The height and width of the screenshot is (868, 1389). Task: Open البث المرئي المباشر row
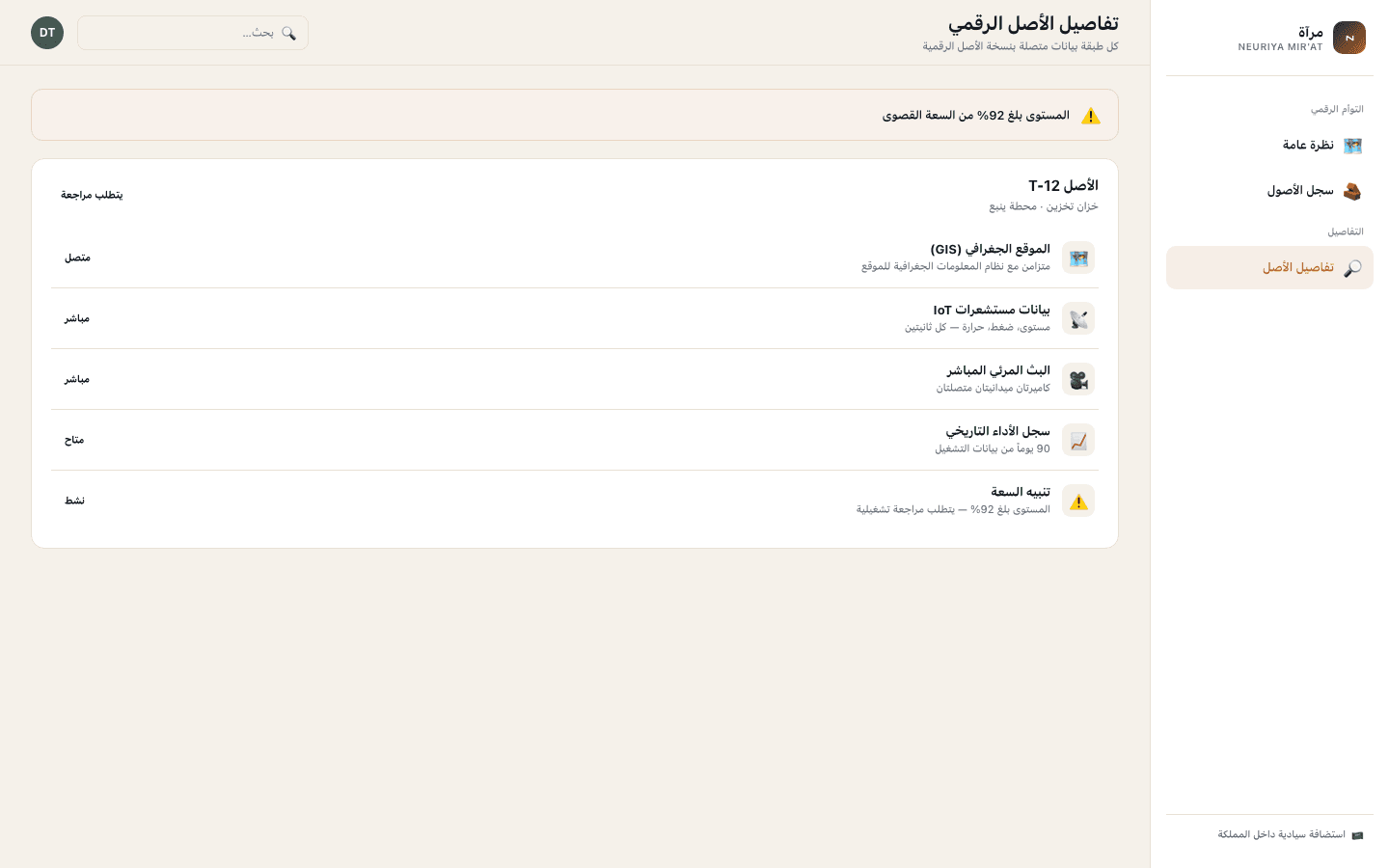(575, 379)
